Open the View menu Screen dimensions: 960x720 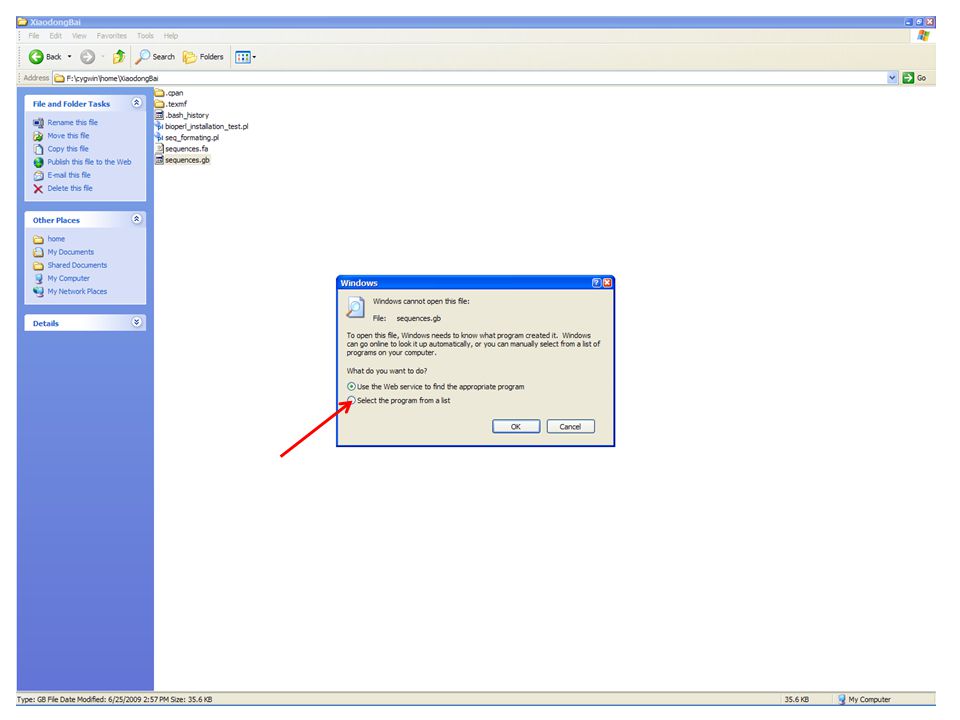(x=80, y=36)
